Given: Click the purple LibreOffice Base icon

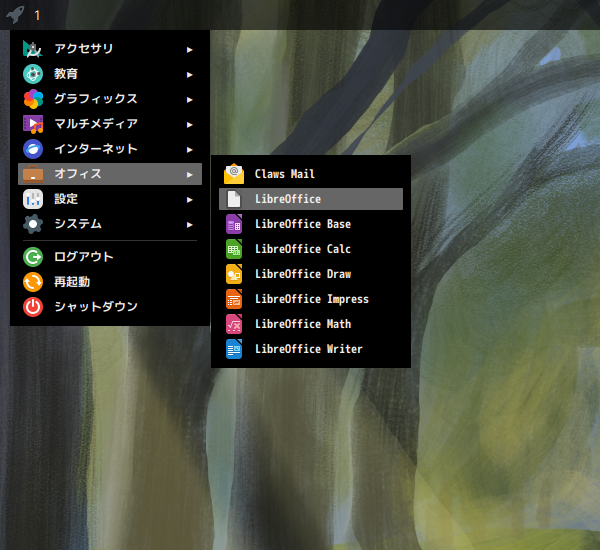Looking at the screenshot, I should 234,224.
